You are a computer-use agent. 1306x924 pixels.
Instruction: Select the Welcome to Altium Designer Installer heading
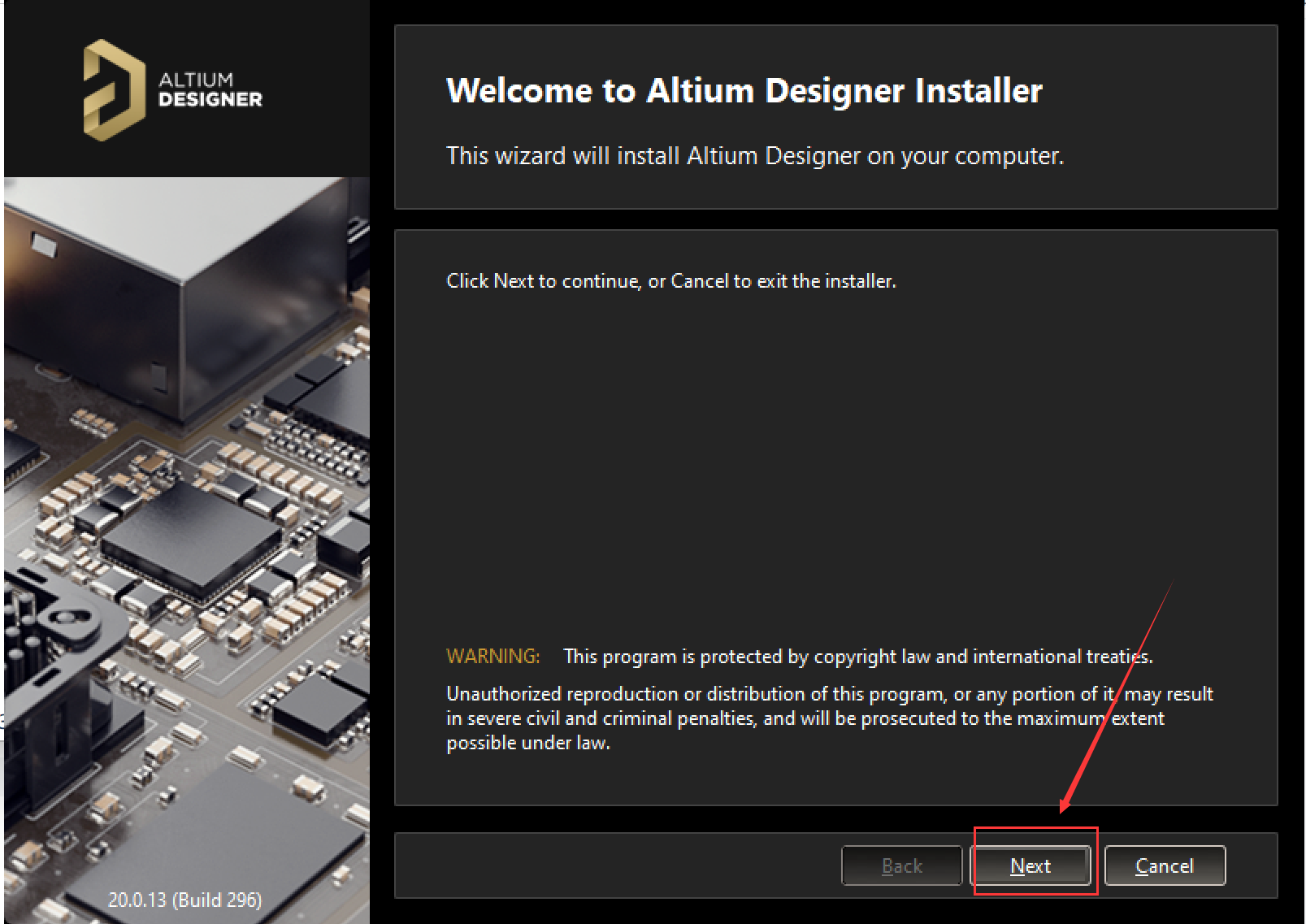pyautogui.click(x=744, y=90)
